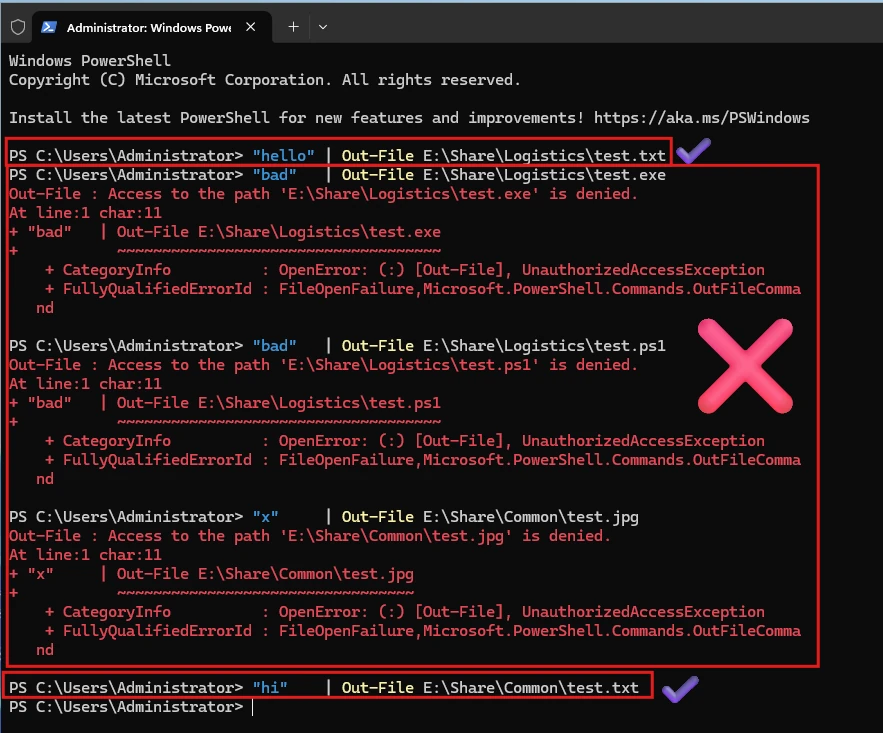Click the empty prompt at the cursor
Image resolution: width=883 pixels, height=733 pixels.
tap(131, 707)
